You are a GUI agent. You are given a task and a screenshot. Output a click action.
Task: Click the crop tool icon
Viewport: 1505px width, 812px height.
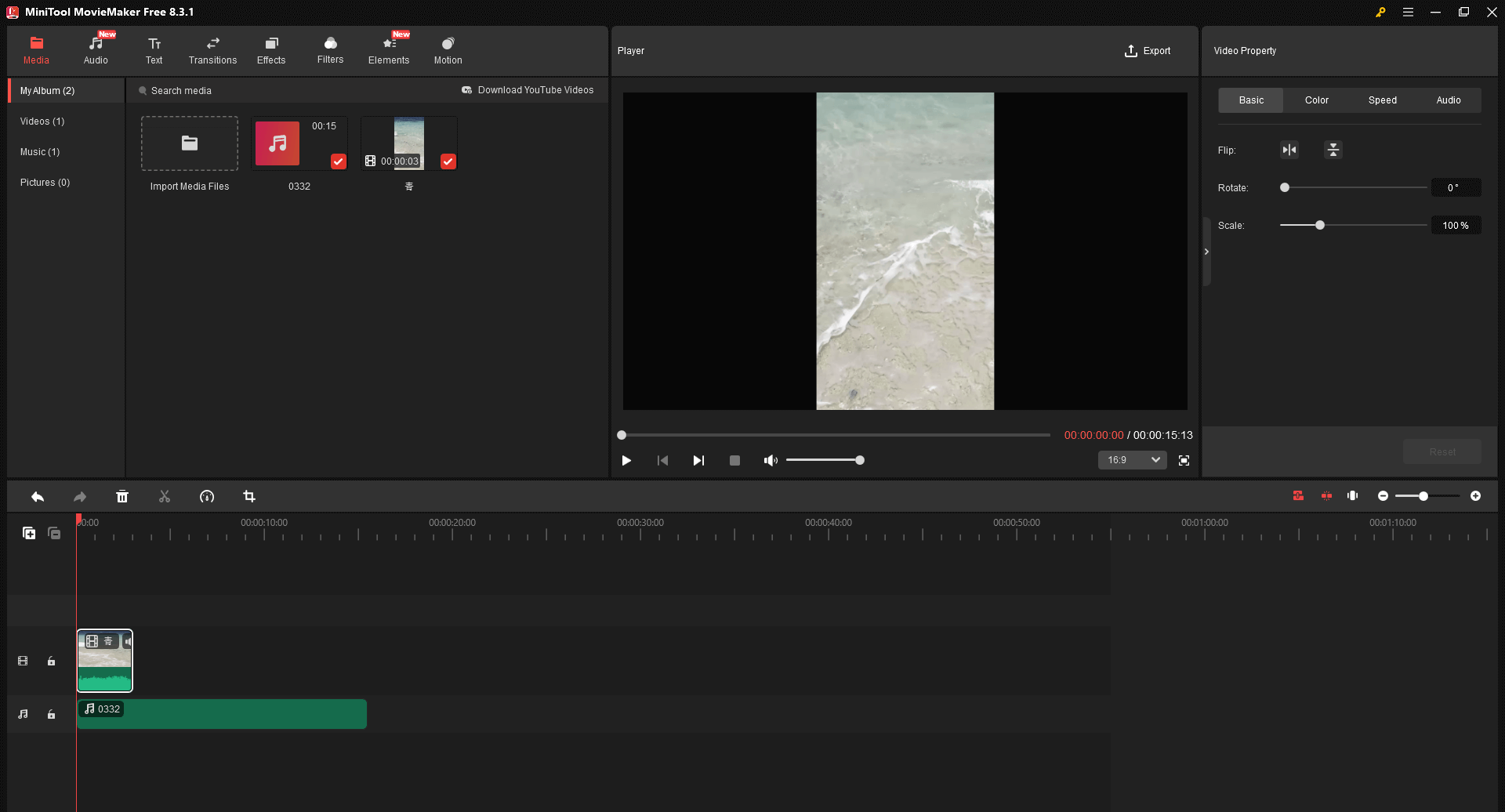249,496
